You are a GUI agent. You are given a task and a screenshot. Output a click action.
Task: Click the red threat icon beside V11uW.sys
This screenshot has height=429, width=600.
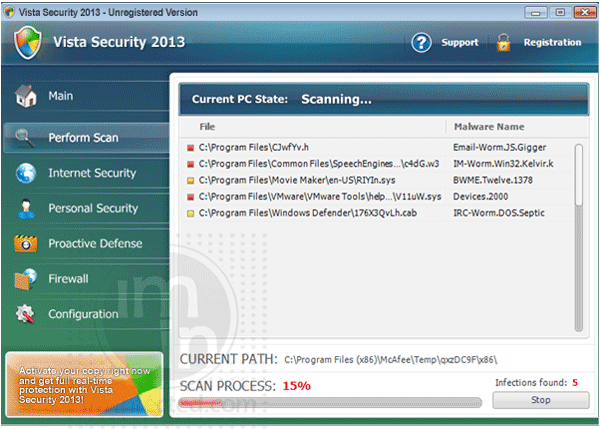click(x=190, y=197)
